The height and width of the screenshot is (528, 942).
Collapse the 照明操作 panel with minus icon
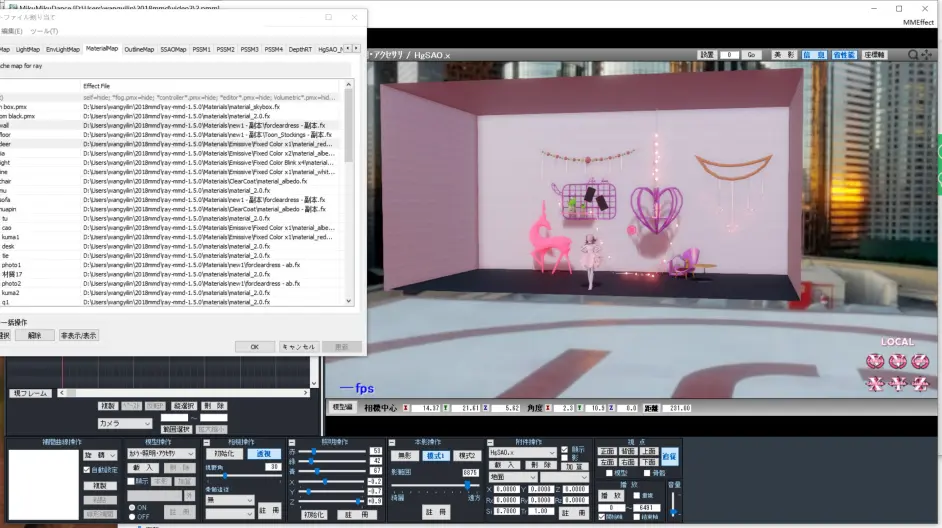coord(291,442)
